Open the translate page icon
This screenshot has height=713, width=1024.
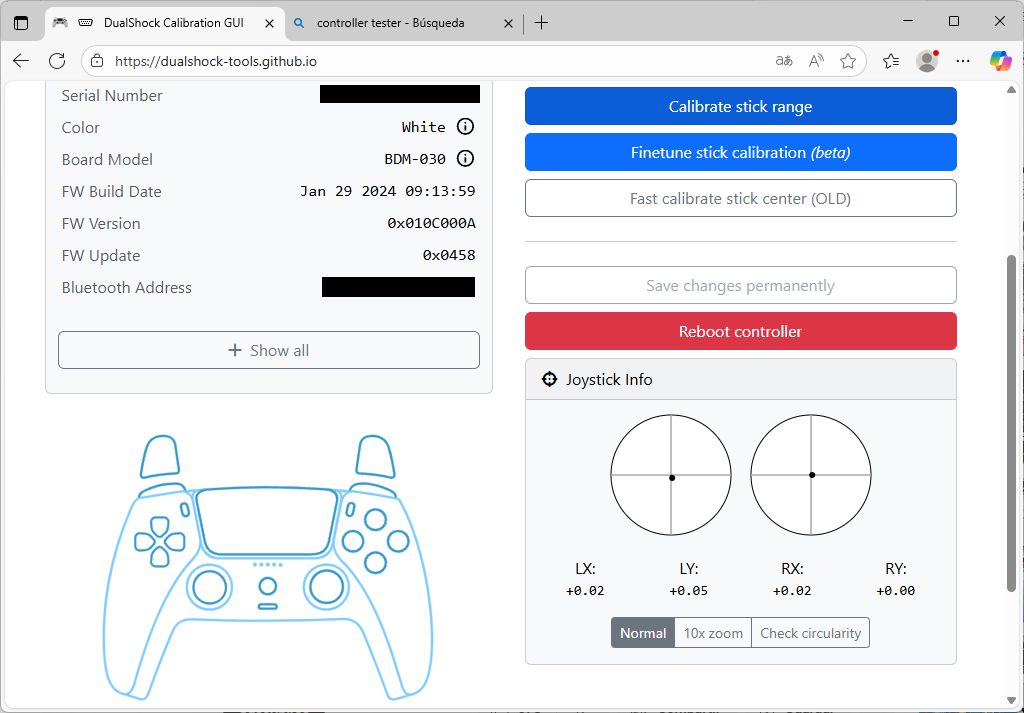click(784, 61)
